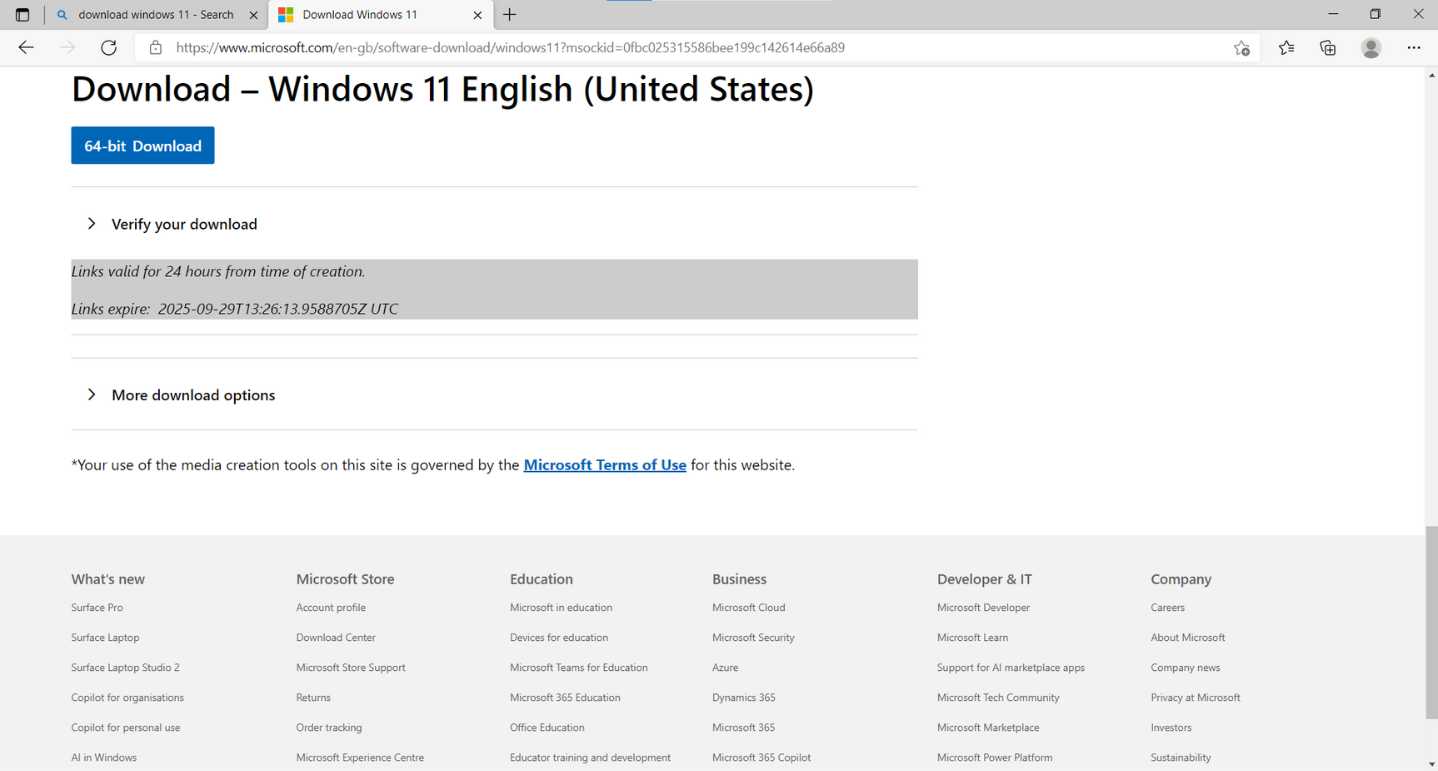Switch to the download windows 11 Search tab

pyautogui.click(x=155, y=15)
